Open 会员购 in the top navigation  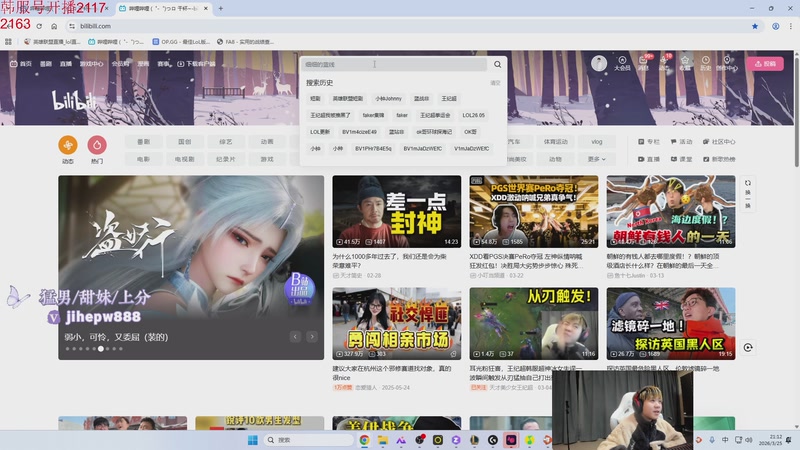point(120,64)
